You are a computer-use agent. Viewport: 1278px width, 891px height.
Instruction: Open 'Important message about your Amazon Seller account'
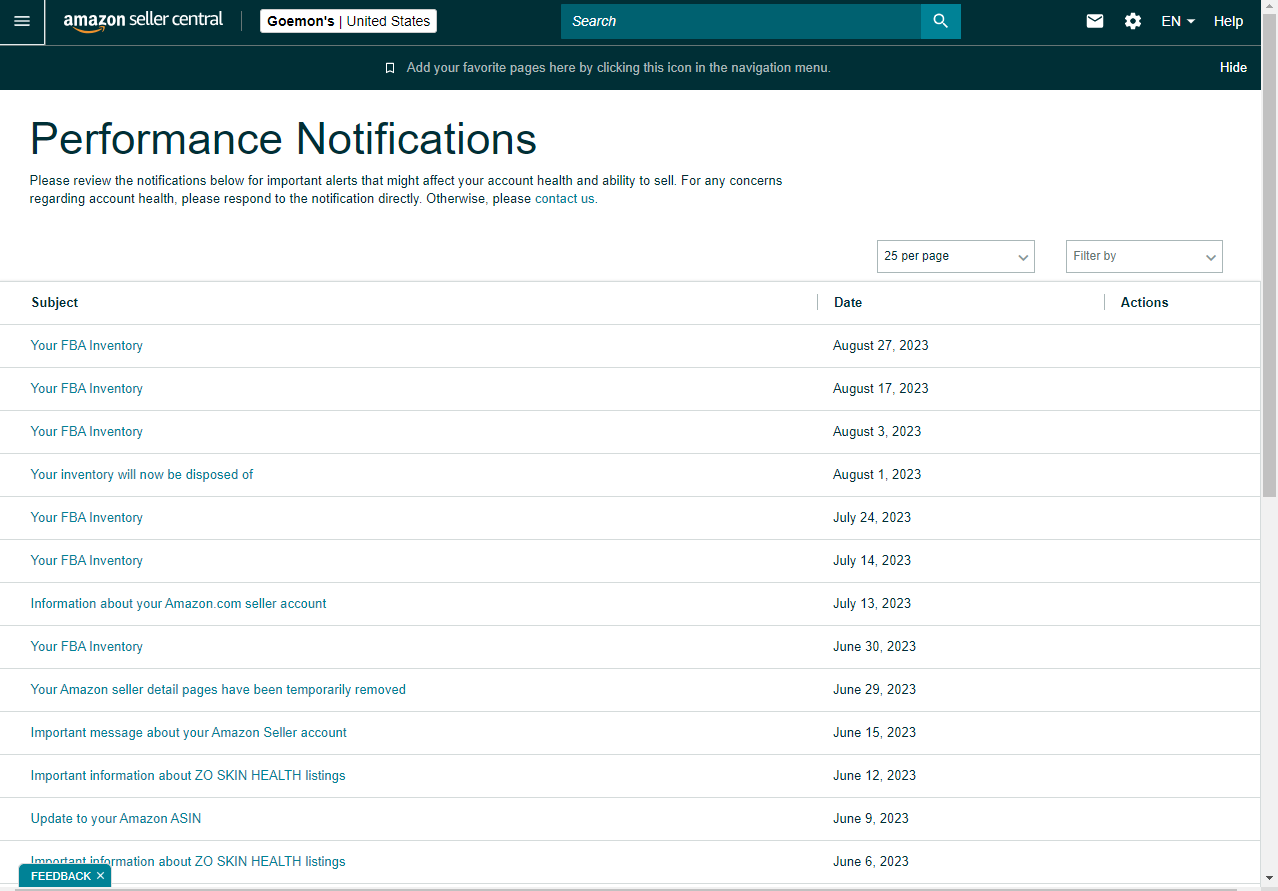point(189,733)
